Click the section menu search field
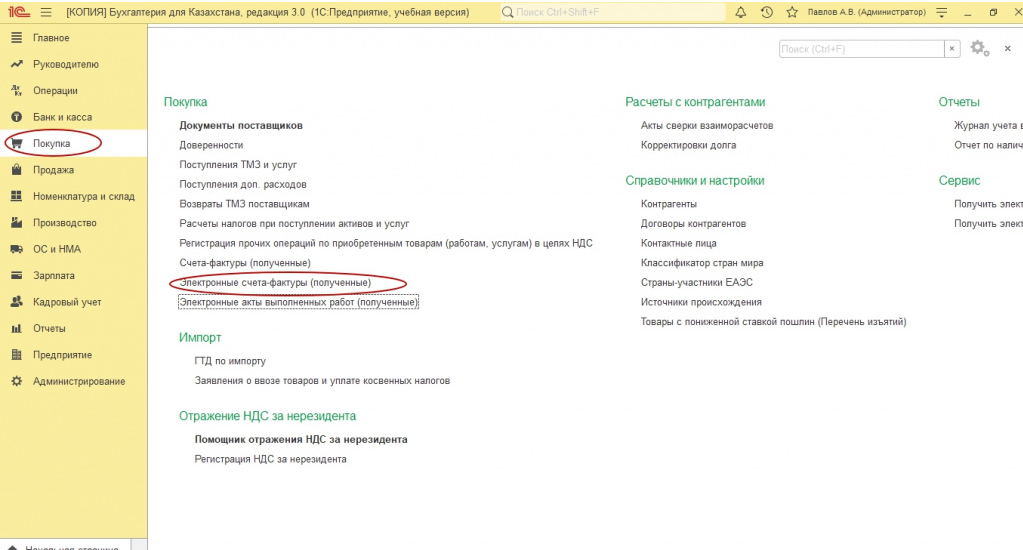This screenshot has height=550, width=1023. [861, 48]
